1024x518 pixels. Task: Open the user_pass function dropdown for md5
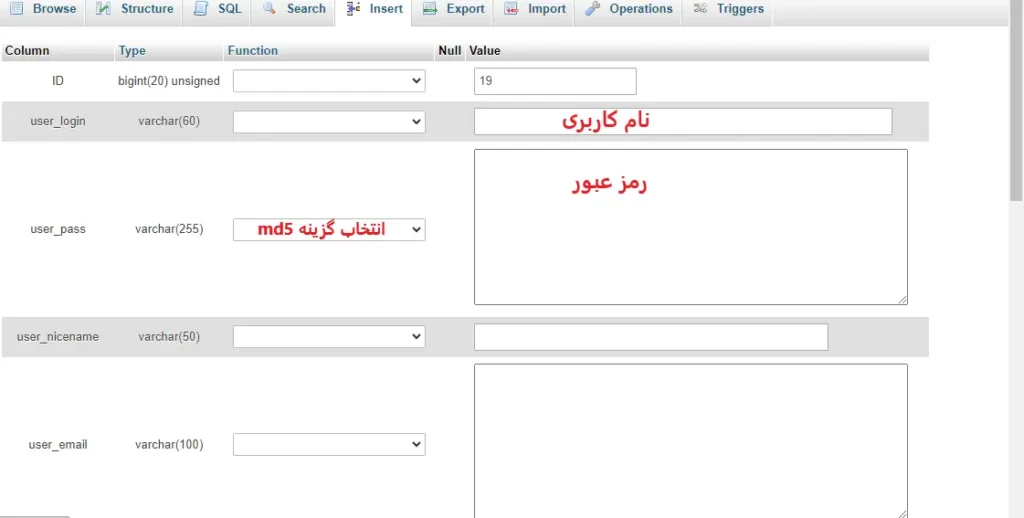pos(329,229)
